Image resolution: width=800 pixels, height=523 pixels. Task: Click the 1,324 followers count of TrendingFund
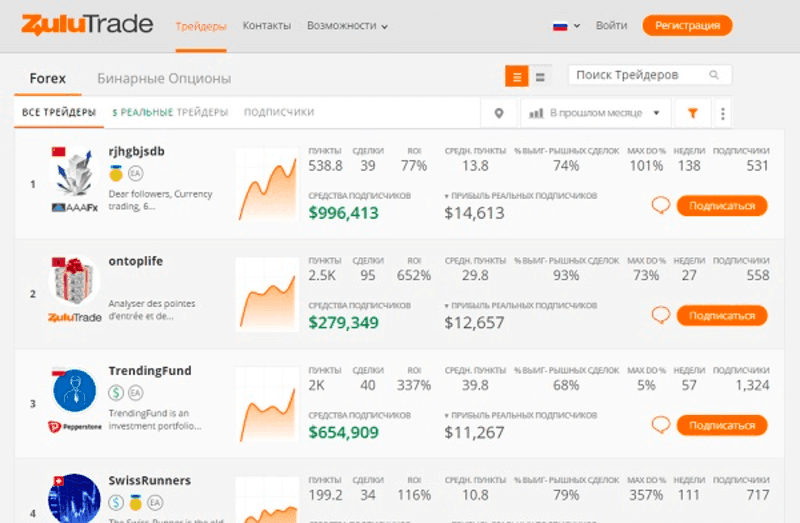click(752, 385)
